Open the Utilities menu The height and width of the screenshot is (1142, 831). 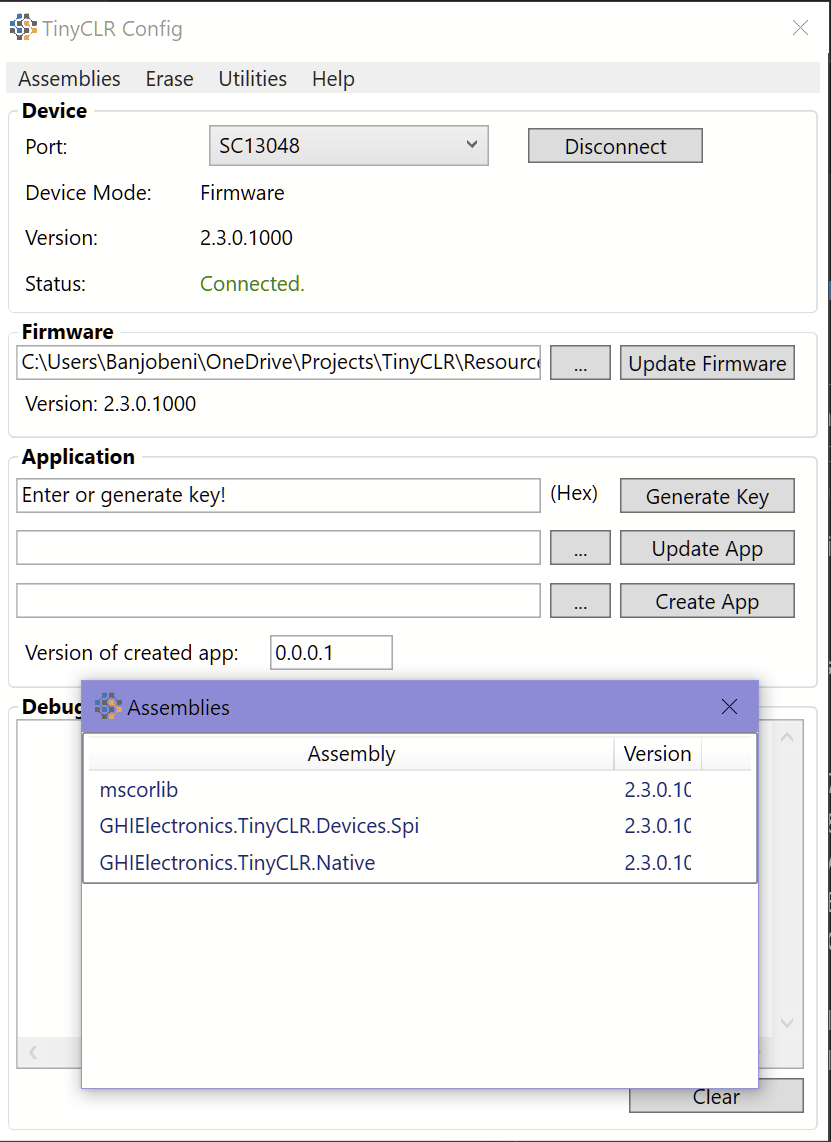[253, 79]
